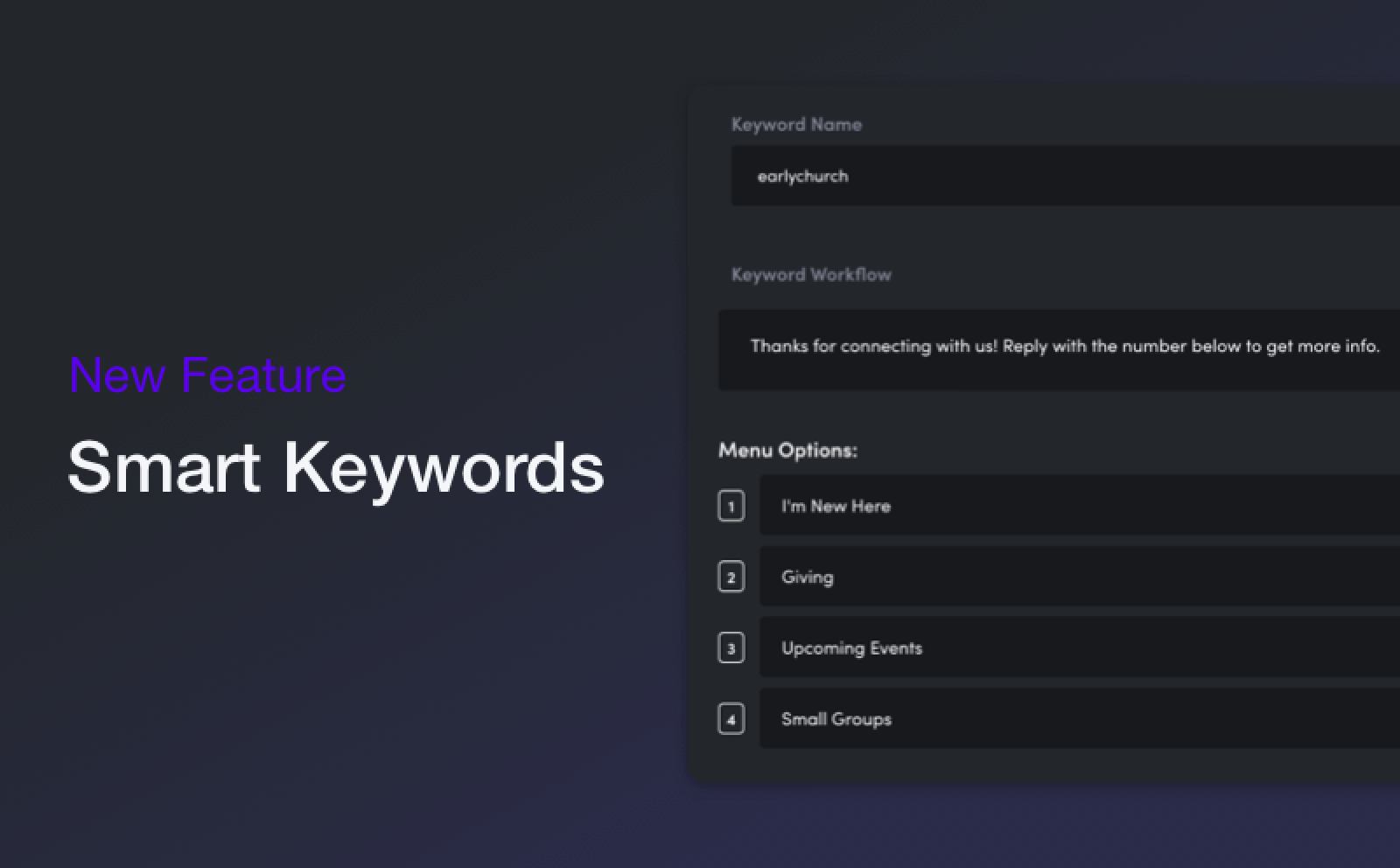Click the Menu Options heading

[787, 451]
